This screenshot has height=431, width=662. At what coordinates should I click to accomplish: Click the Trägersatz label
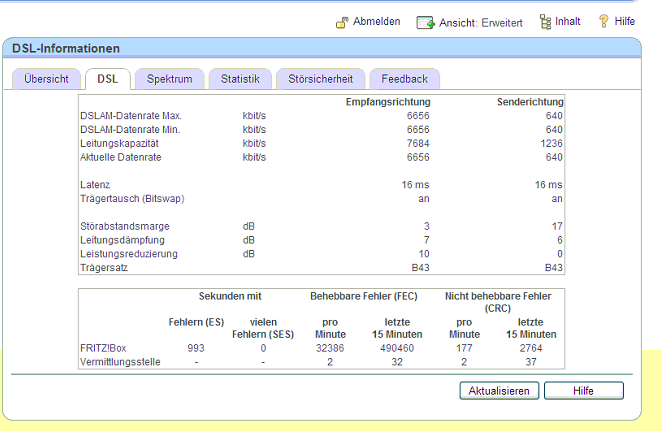(104, 268)
